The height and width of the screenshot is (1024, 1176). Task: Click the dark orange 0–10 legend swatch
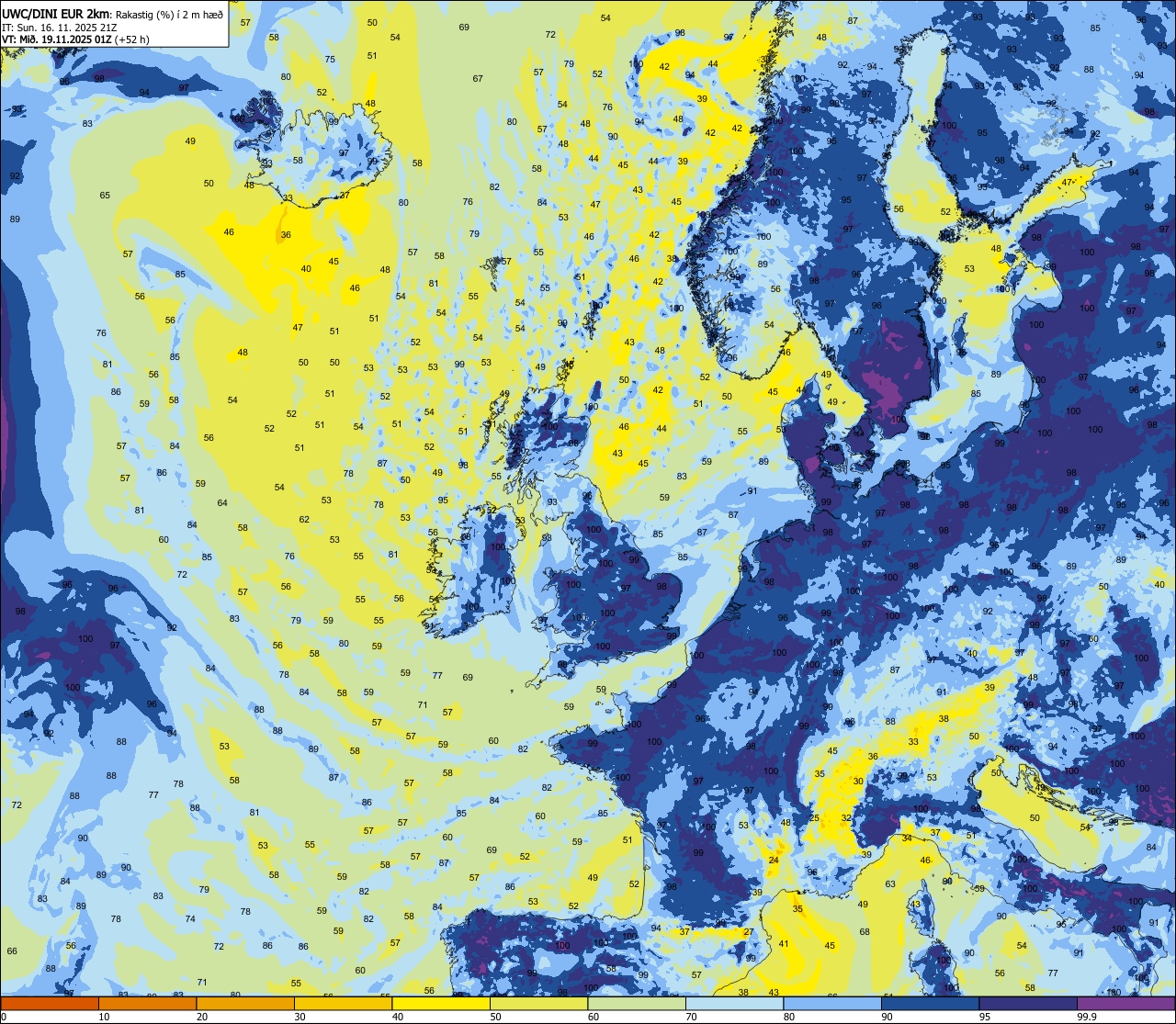click(50, 1004)
